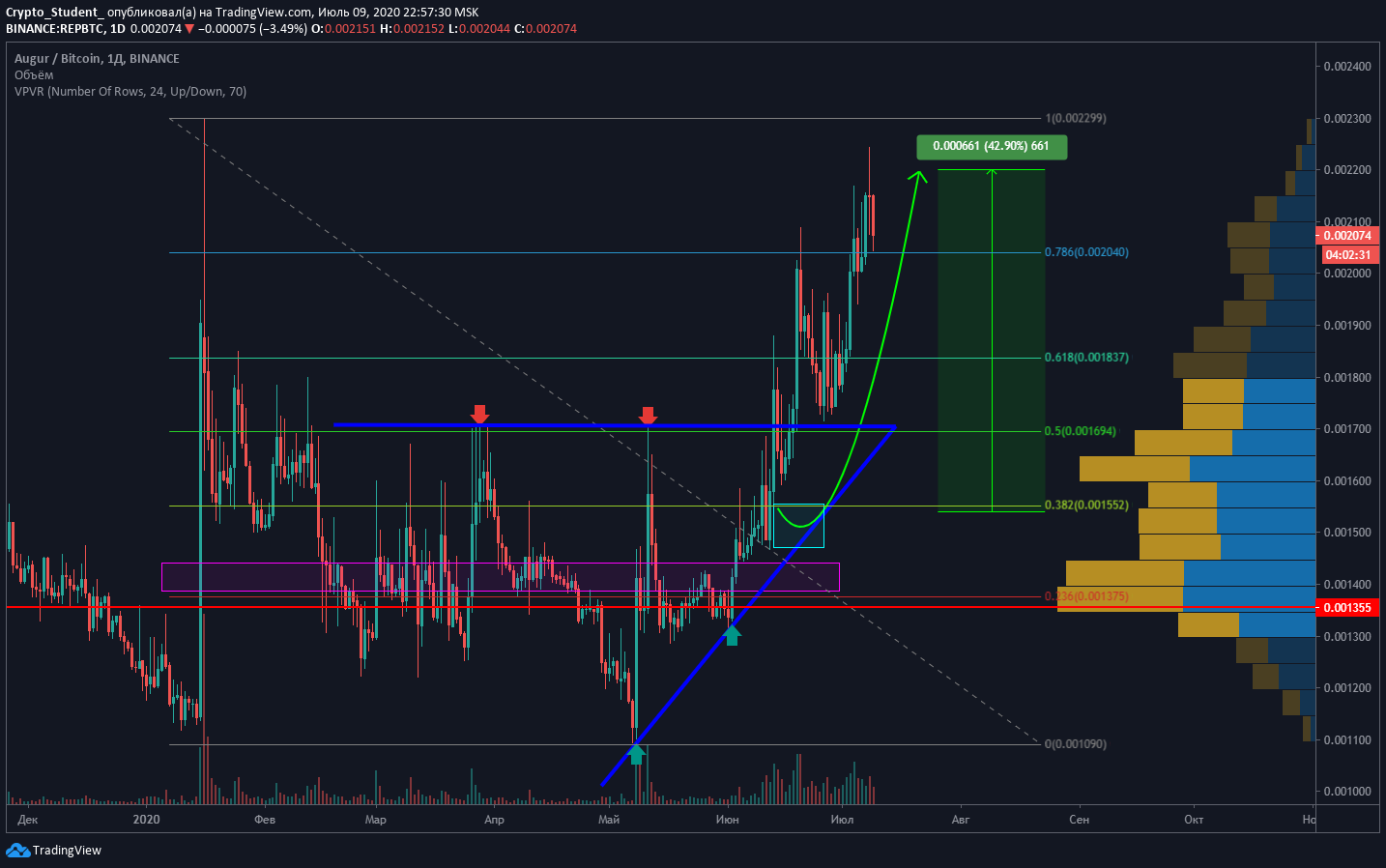Screen dimensions: 1386x868
Task: Click the Дек label on the time axis
Action: click(x=28, y=820)
